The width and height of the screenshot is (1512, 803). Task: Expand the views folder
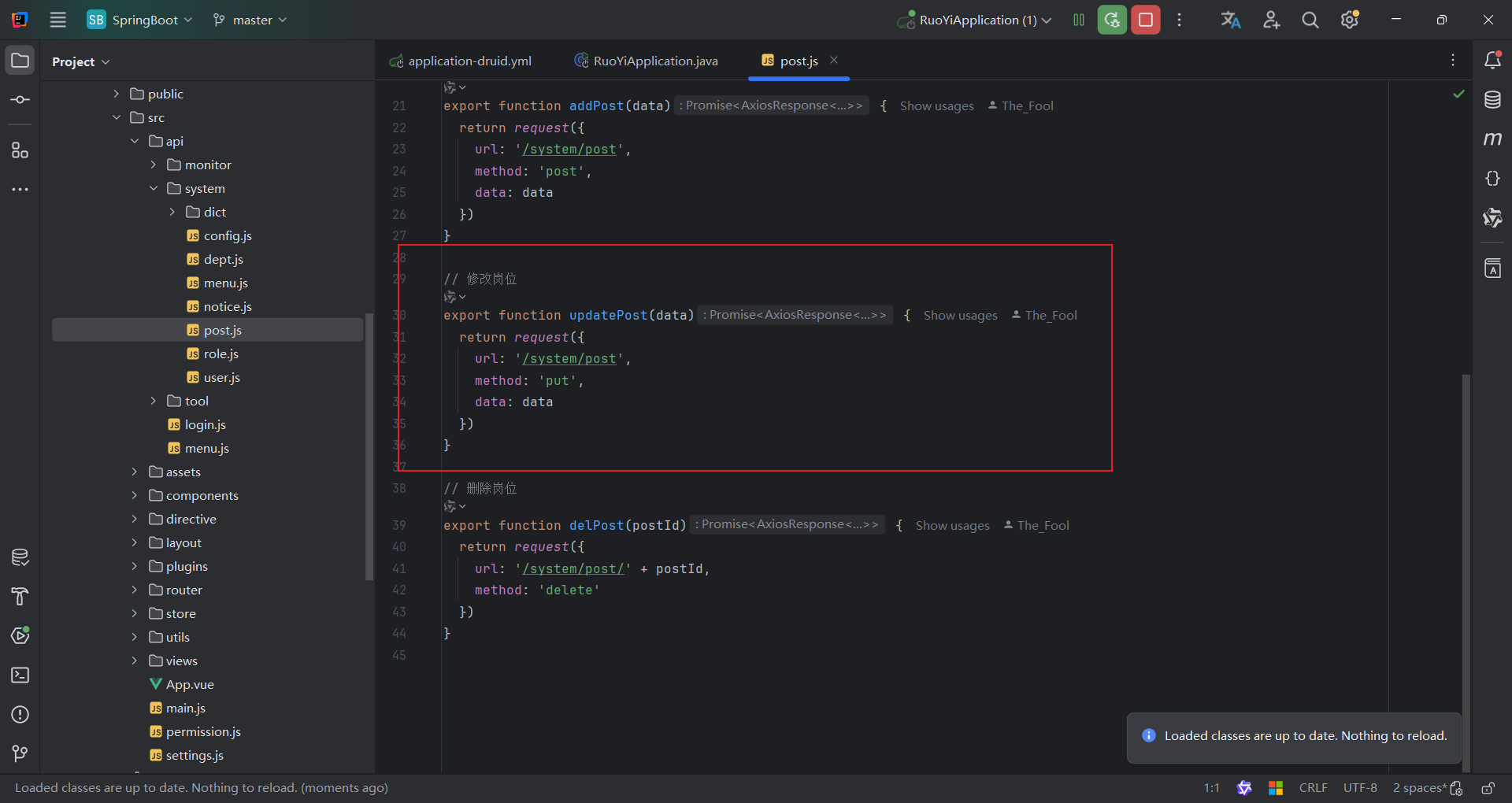pyautogui.click(x=135, y=661)
